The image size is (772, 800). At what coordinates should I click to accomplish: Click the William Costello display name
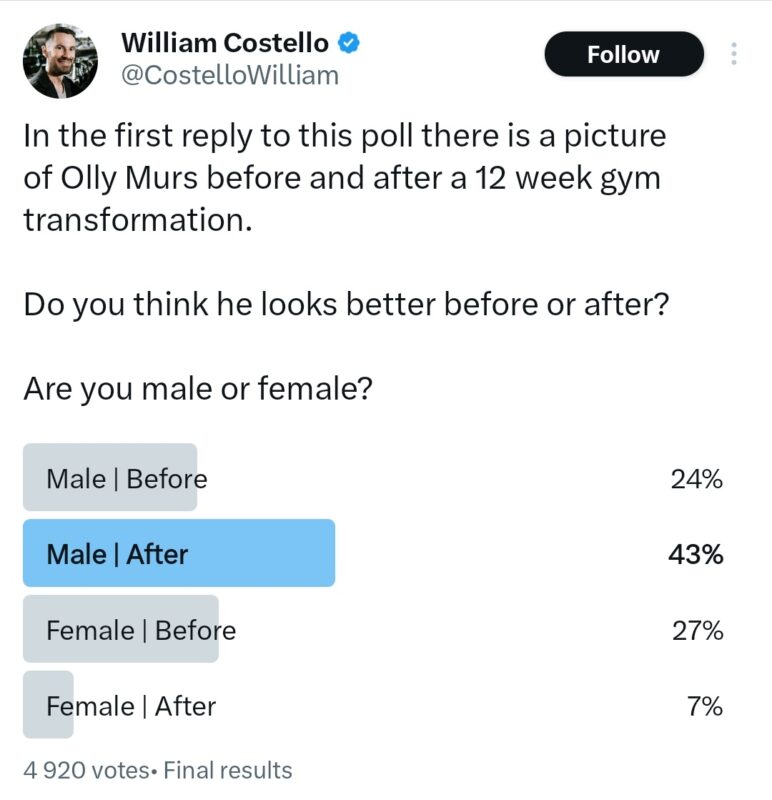pos(224,43)
